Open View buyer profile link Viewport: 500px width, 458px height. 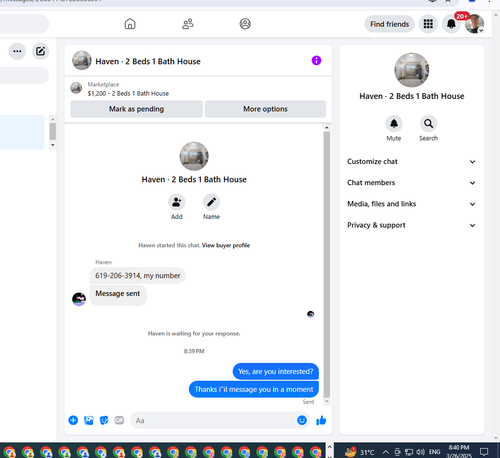[x=226, y=245]
